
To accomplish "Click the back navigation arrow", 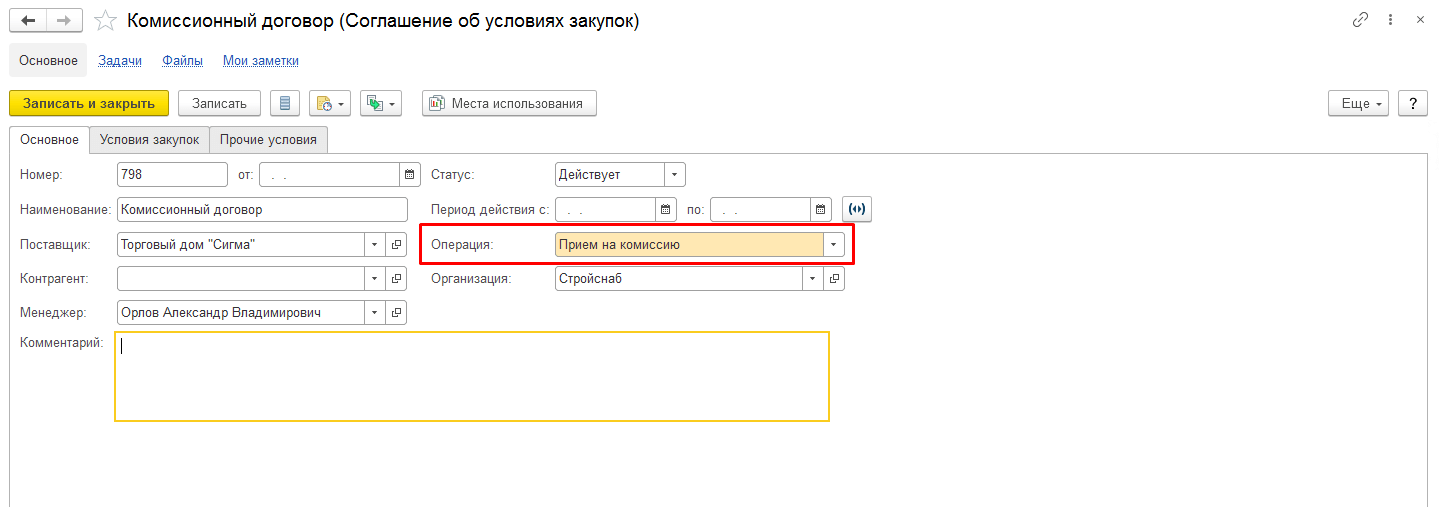I will pyautogui.click(x=28, y=20).
